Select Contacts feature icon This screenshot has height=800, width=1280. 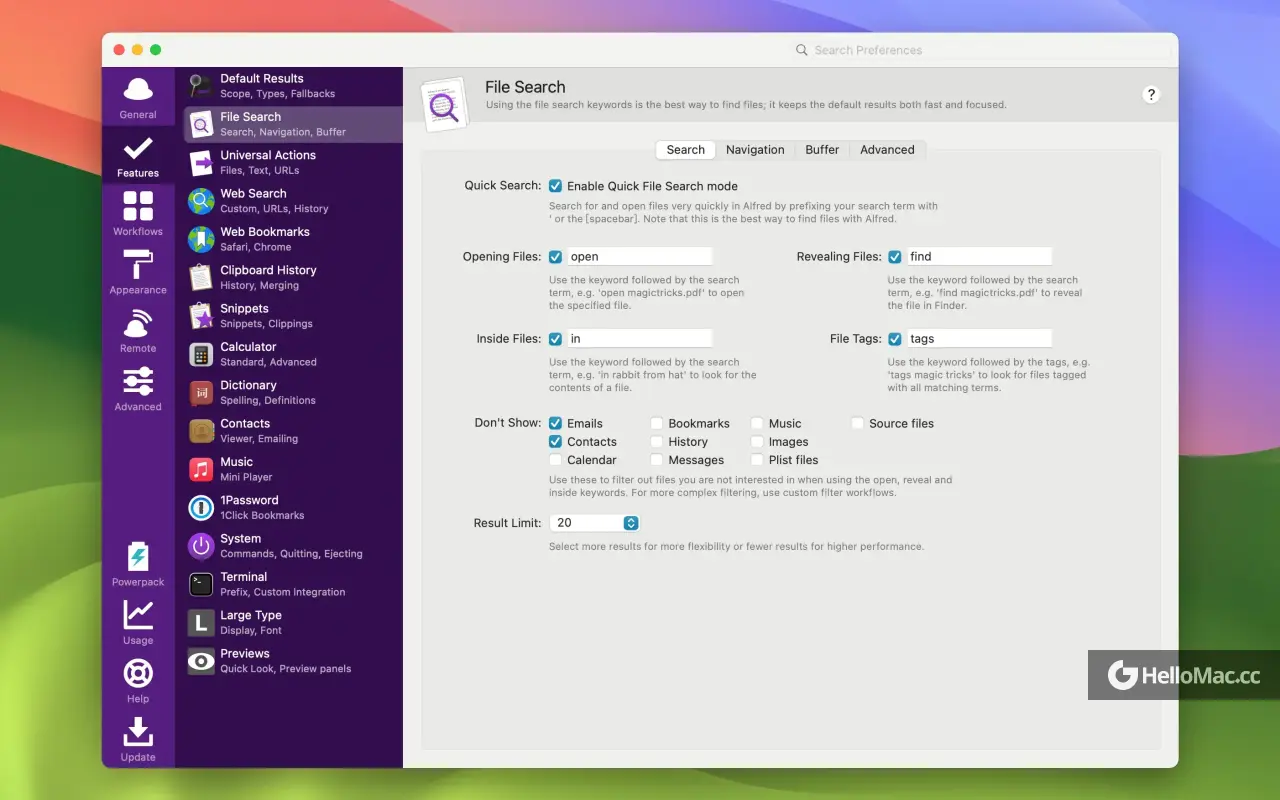(202, 431)
